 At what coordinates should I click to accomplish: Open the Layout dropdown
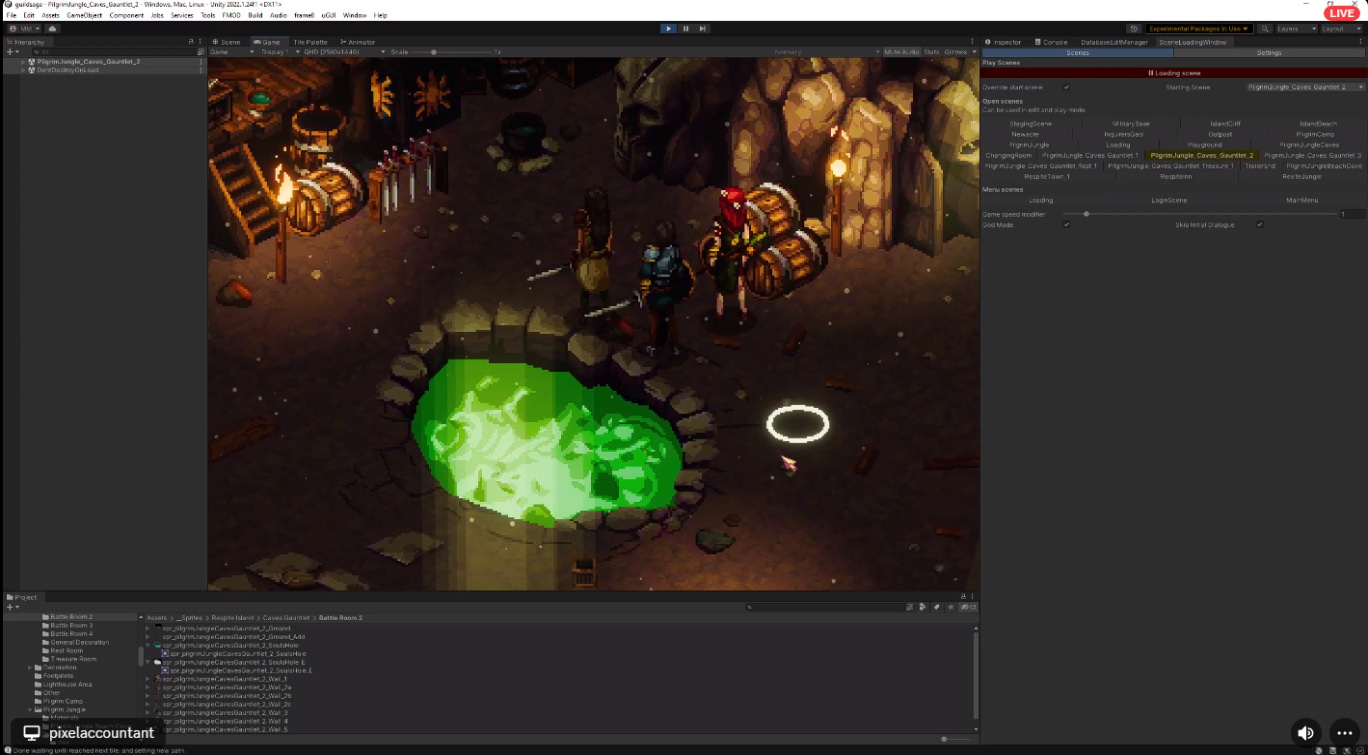(x=1340, y=28)
